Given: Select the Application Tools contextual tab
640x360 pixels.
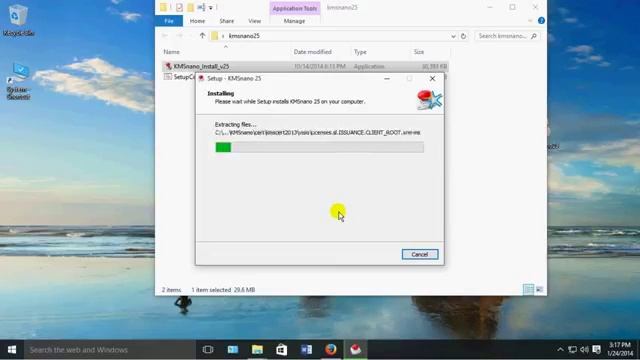Looking at the screenshot, I should [295, 9].
